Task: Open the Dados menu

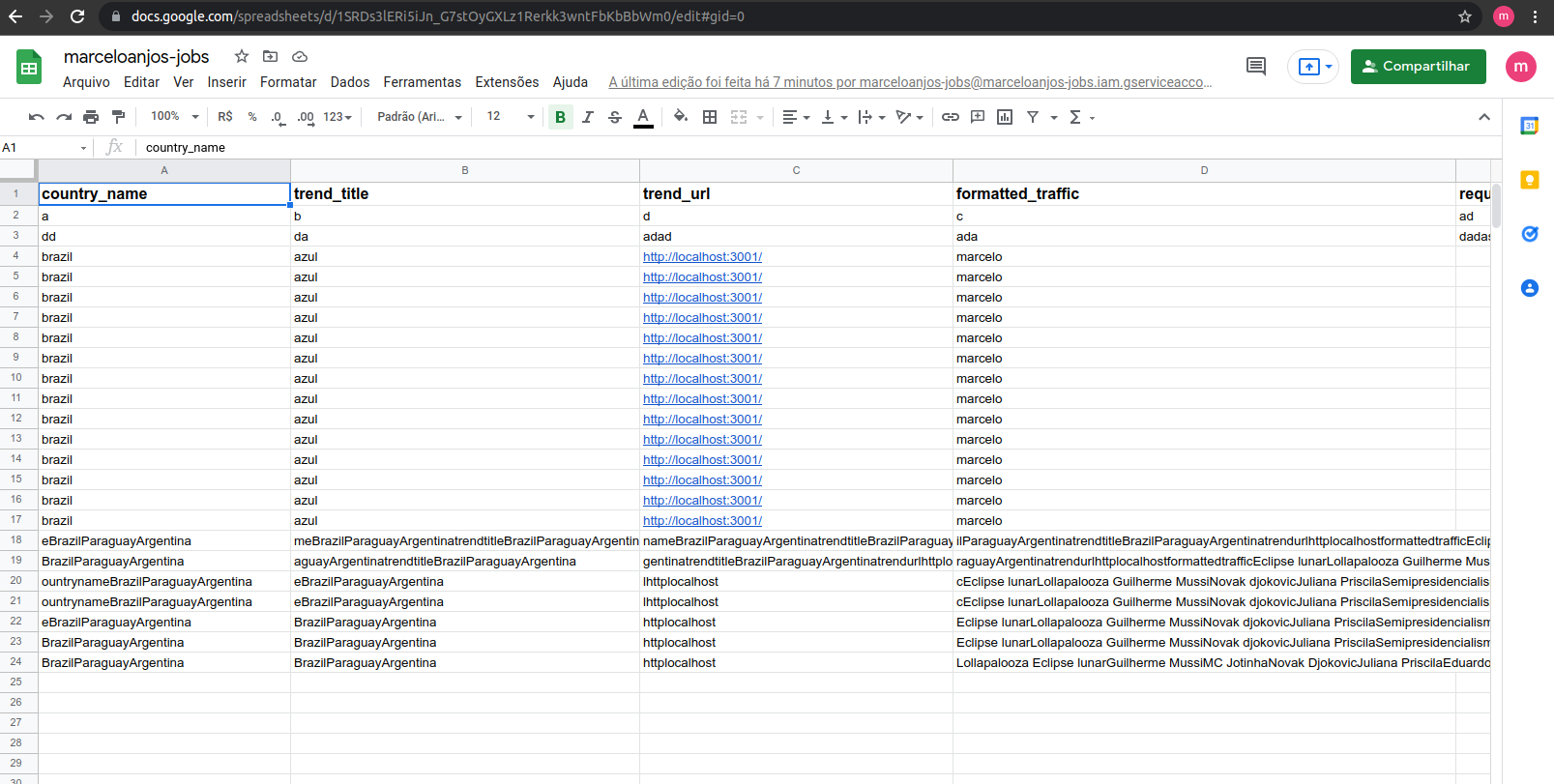Action: (x=350, y=82)
